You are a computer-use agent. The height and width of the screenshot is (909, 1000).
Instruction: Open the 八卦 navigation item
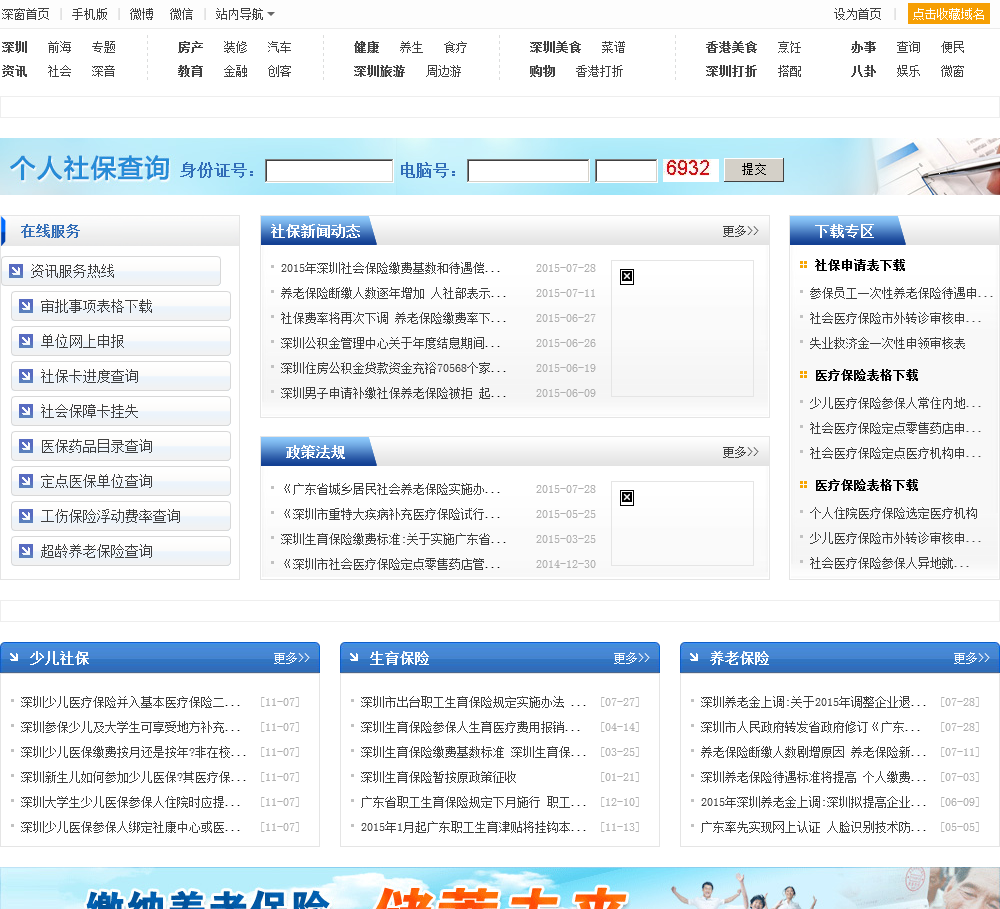(x=863, y=71)
